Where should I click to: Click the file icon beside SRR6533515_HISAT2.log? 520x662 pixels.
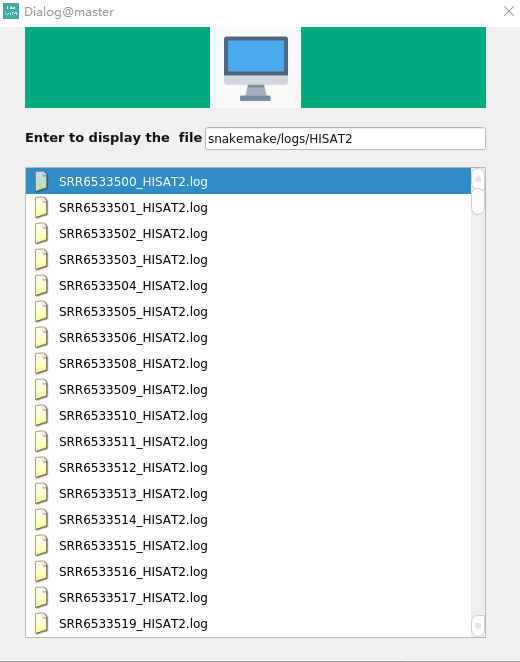(x=41, y=545)
